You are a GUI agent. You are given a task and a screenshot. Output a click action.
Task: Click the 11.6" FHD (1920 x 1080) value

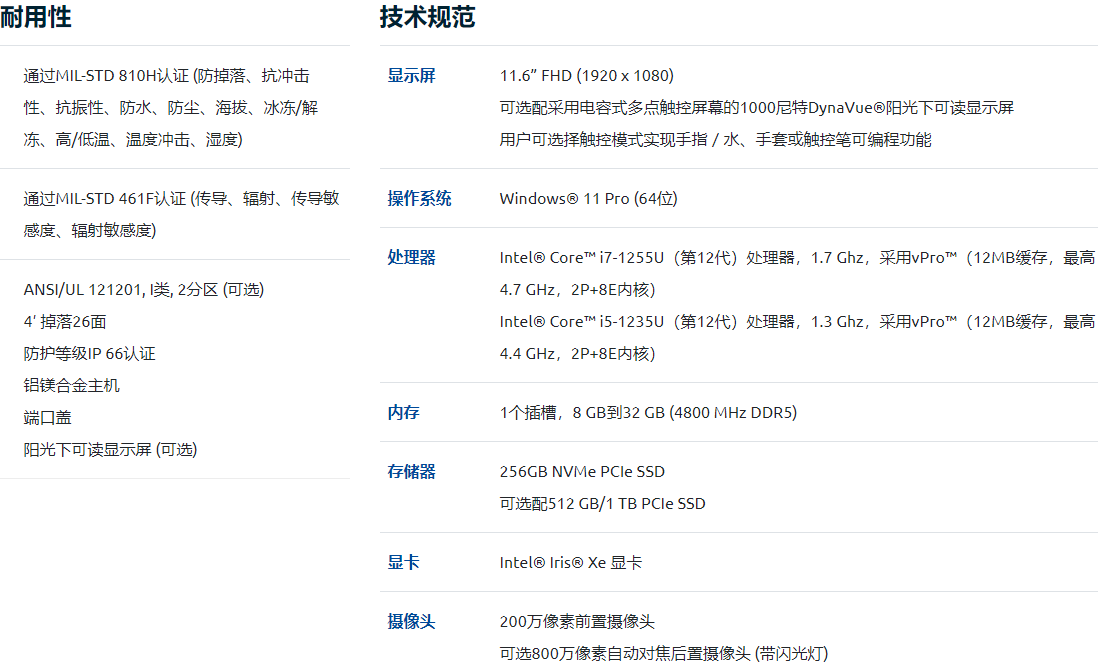click(x=587, y=76)
